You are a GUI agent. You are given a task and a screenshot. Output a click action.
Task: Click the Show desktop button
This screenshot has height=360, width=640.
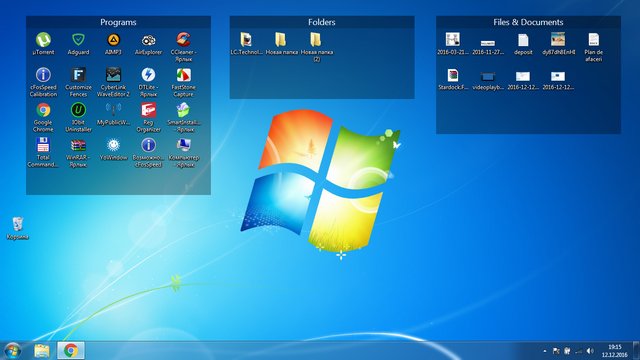[x=636, y=351]
